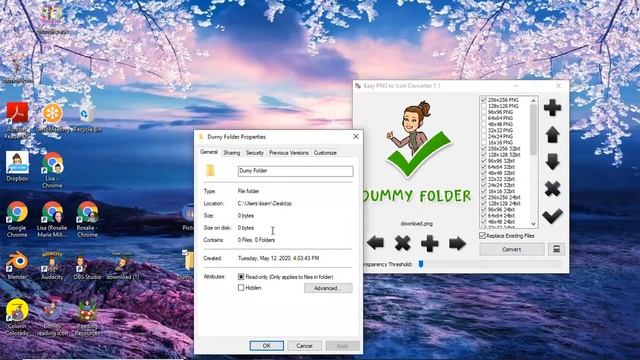
Task: Select the download (1) desktop file
Action: tap(122, 266)
